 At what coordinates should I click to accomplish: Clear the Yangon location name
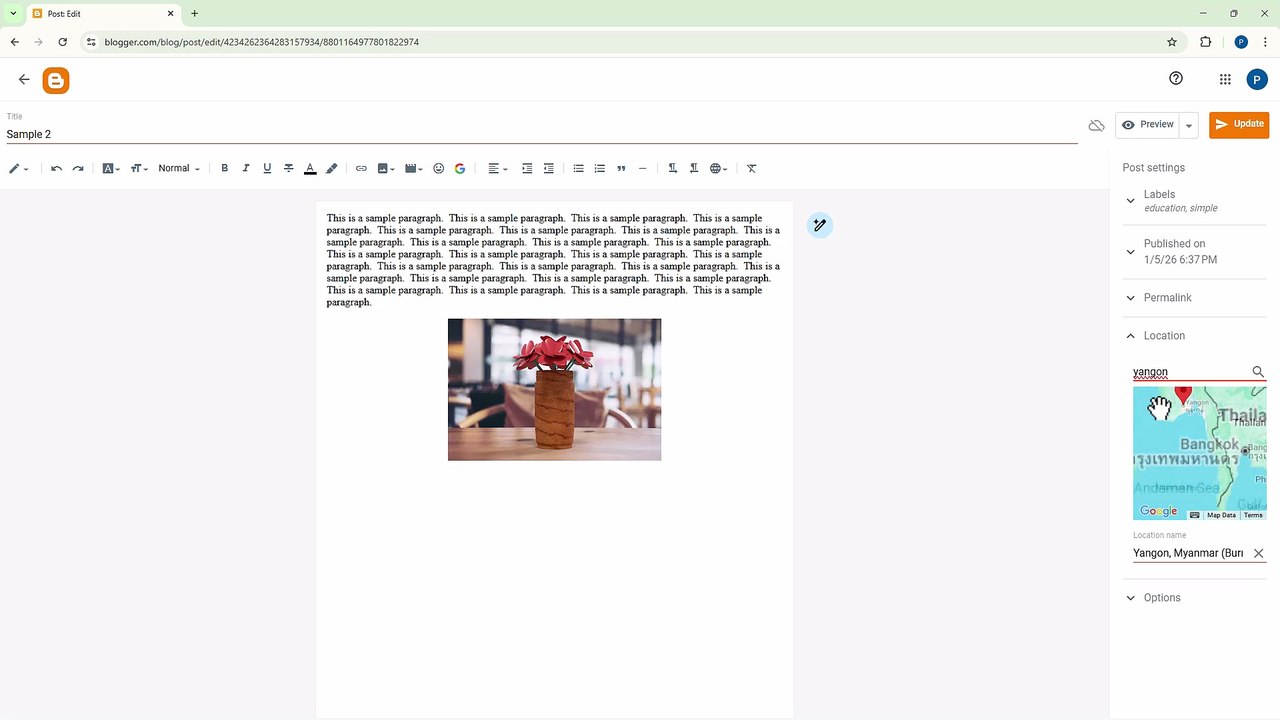[x=1258, y=553]
